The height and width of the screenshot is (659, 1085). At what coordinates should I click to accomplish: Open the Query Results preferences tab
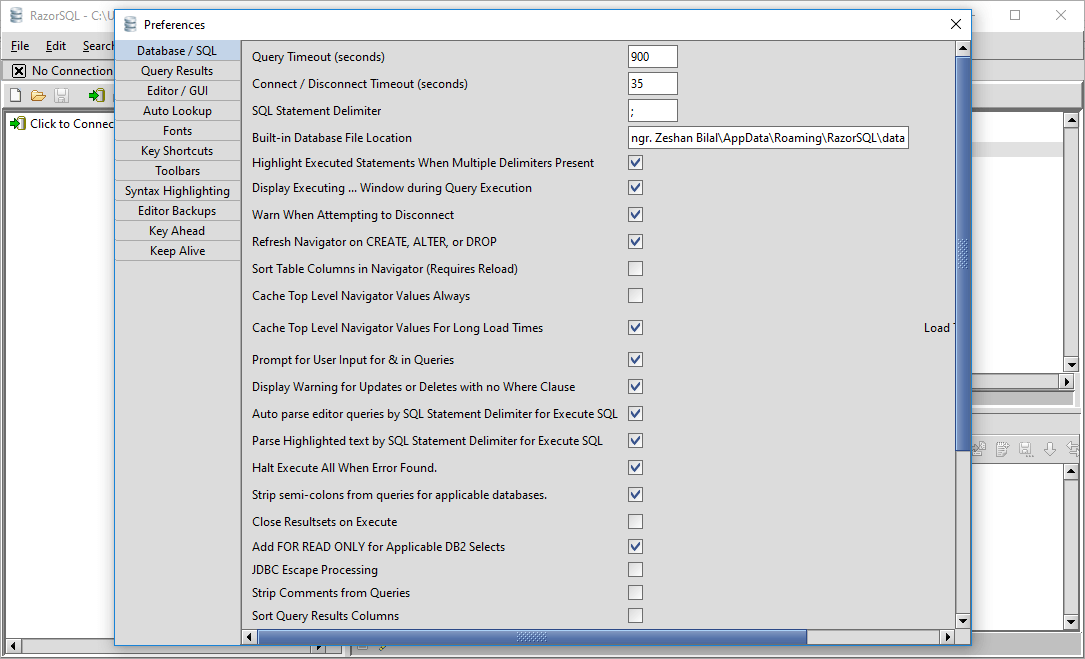[177, 71]
